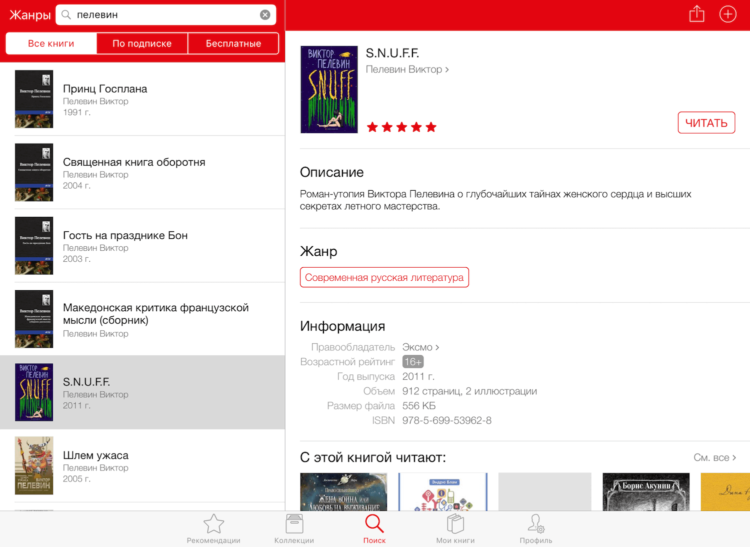Open author Пелевин Виктор link
This screenshot has height=547, width=750.
click(x=407, y=69)
